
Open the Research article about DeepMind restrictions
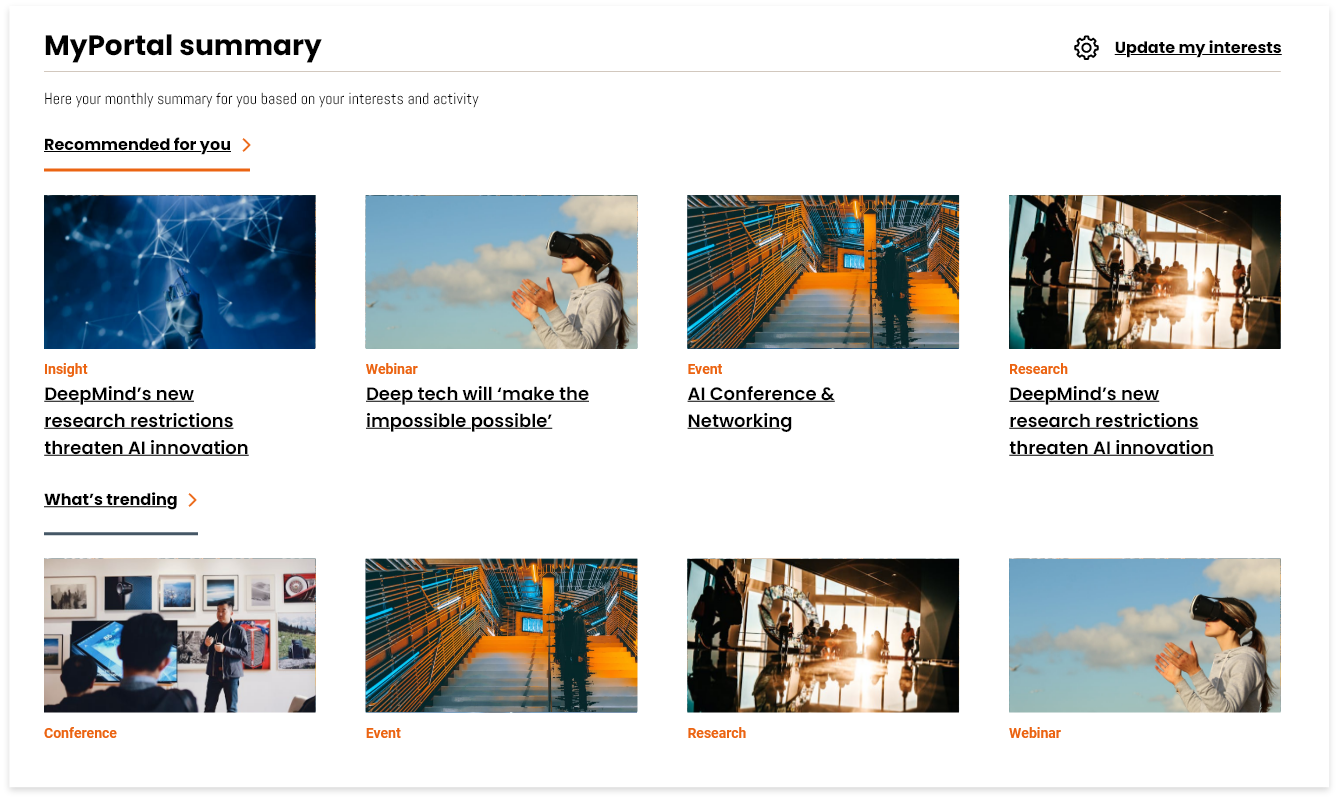point(1111,420)
